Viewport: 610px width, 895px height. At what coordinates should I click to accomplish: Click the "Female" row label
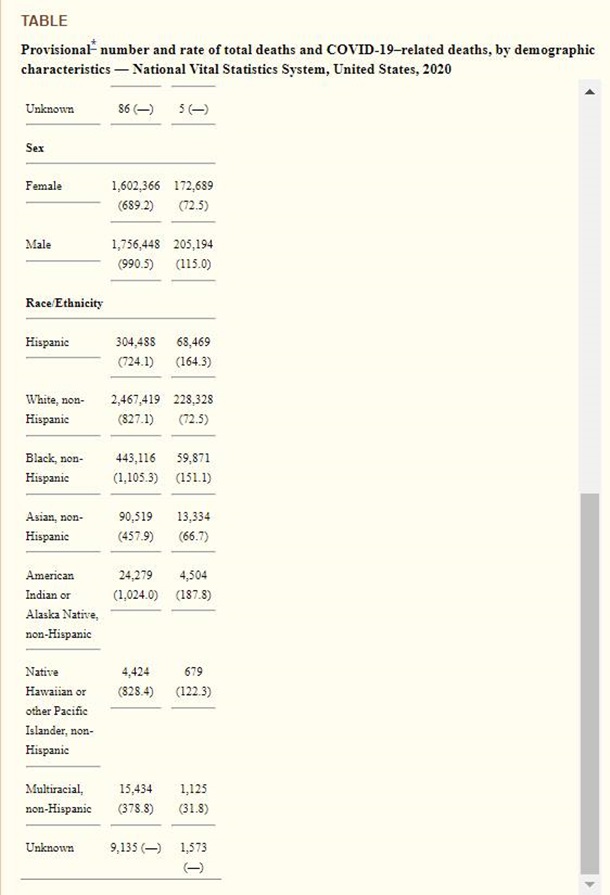pyautogui.click(x=43, y=186)
